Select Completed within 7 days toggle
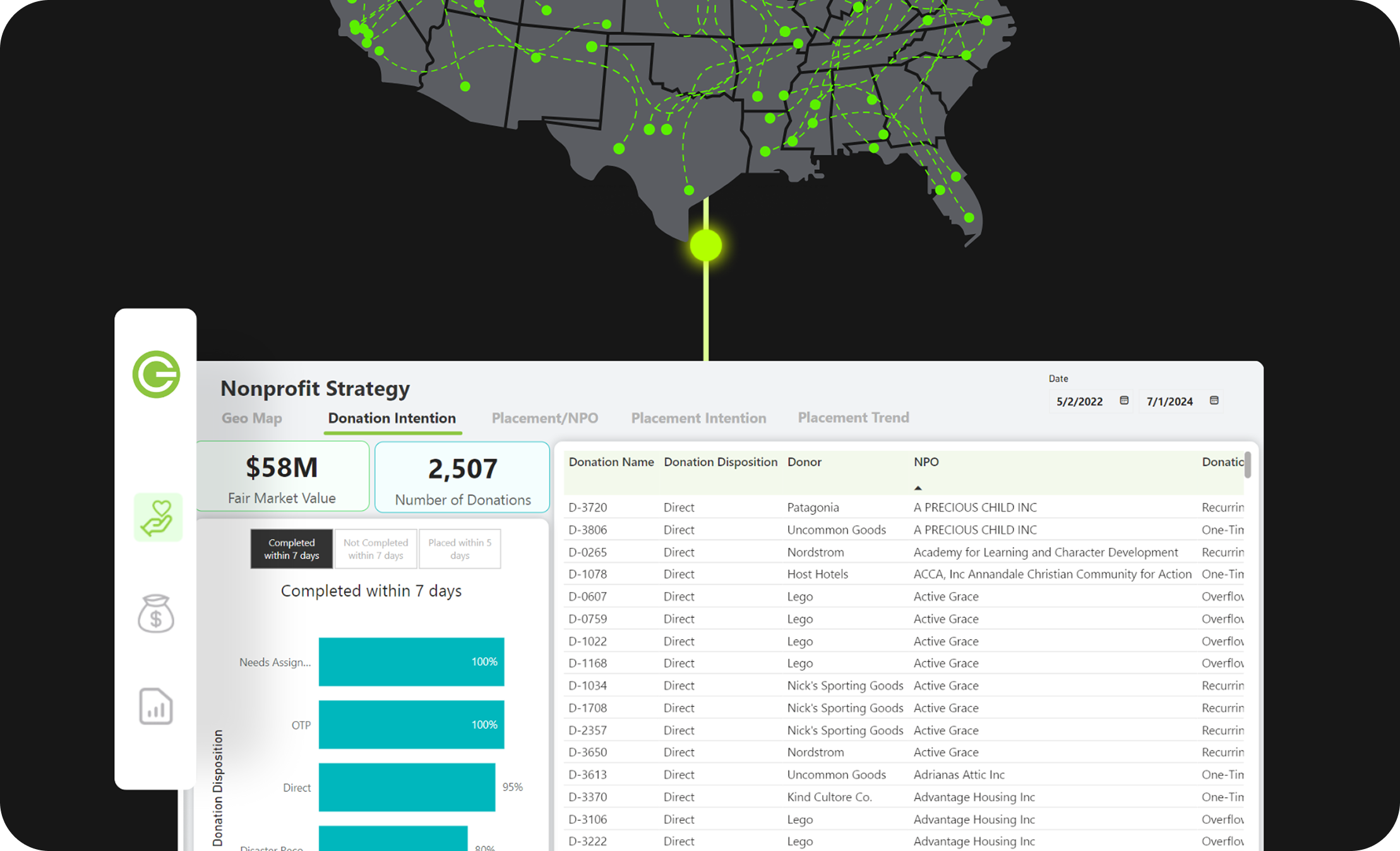Image resolution: width=1400 pixels, height=851 pixels. [x=291, y=549]
